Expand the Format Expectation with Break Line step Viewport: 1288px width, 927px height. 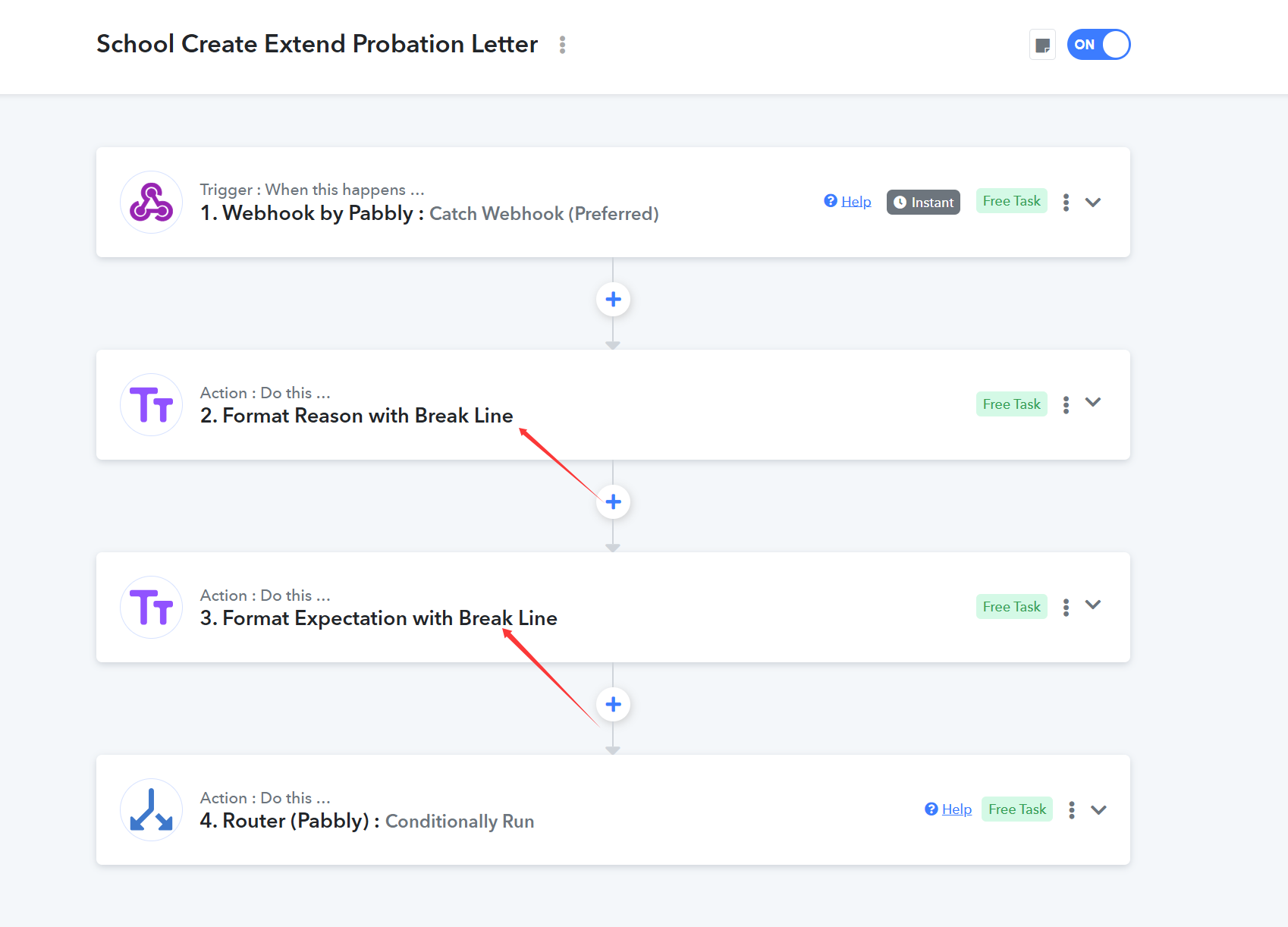(1092, 605)
